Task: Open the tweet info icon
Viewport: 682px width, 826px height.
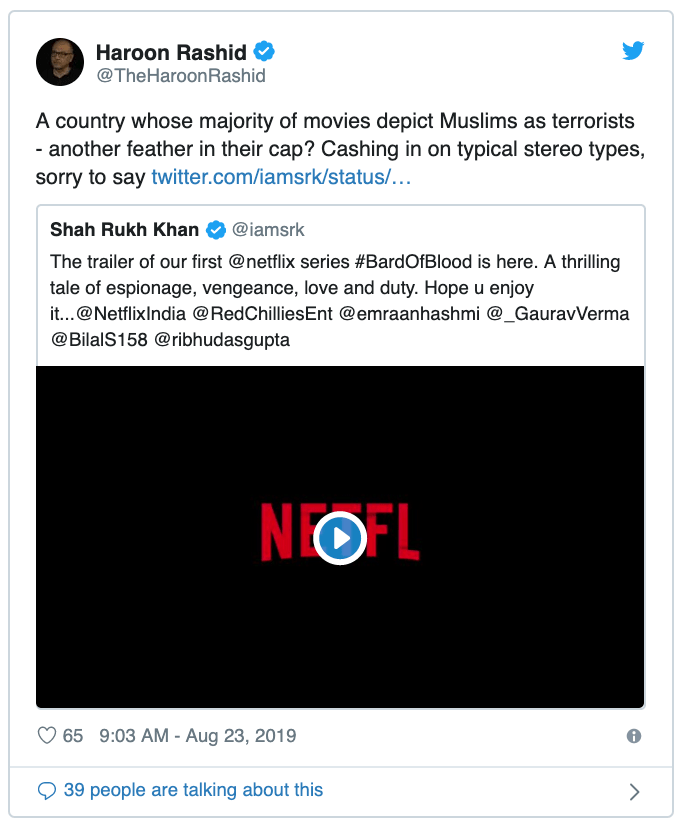Action: (634, 736)
